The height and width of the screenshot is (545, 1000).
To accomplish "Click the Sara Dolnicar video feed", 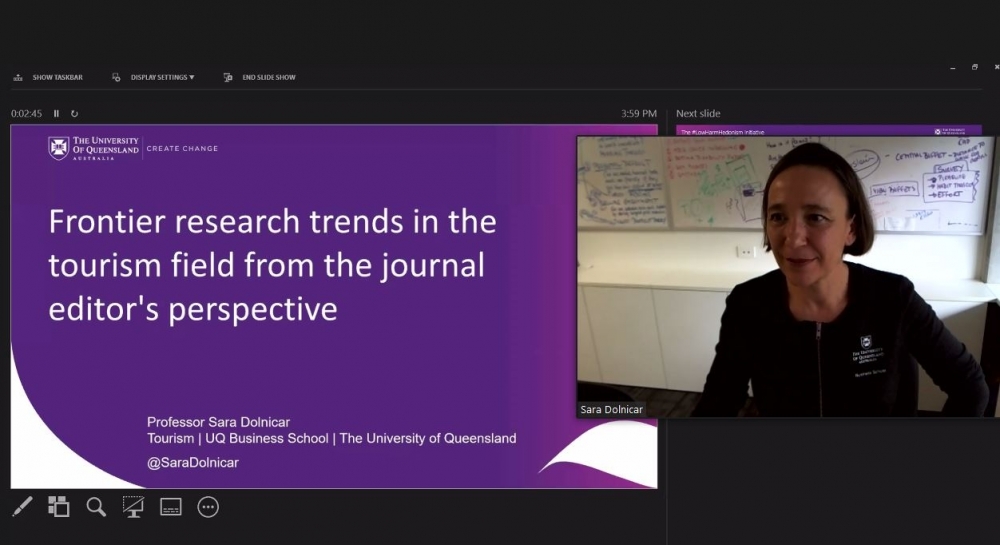I will coord(788,277).
